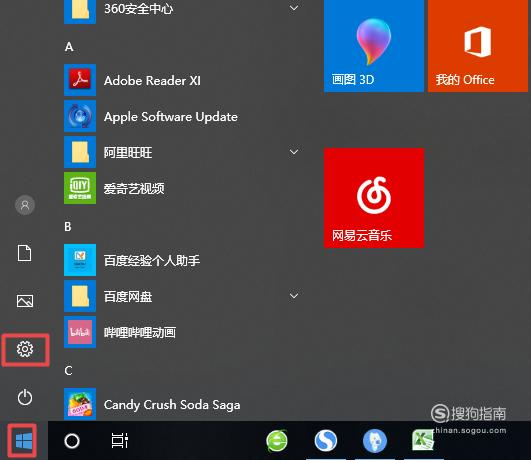Launch Adobe Reader XI text entry
The image size is (531, 460).
pos(152,81)
